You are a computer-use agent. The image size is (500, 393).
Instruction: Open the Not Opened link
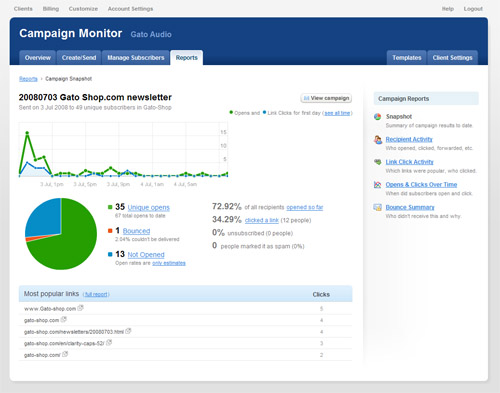(146, 255)
